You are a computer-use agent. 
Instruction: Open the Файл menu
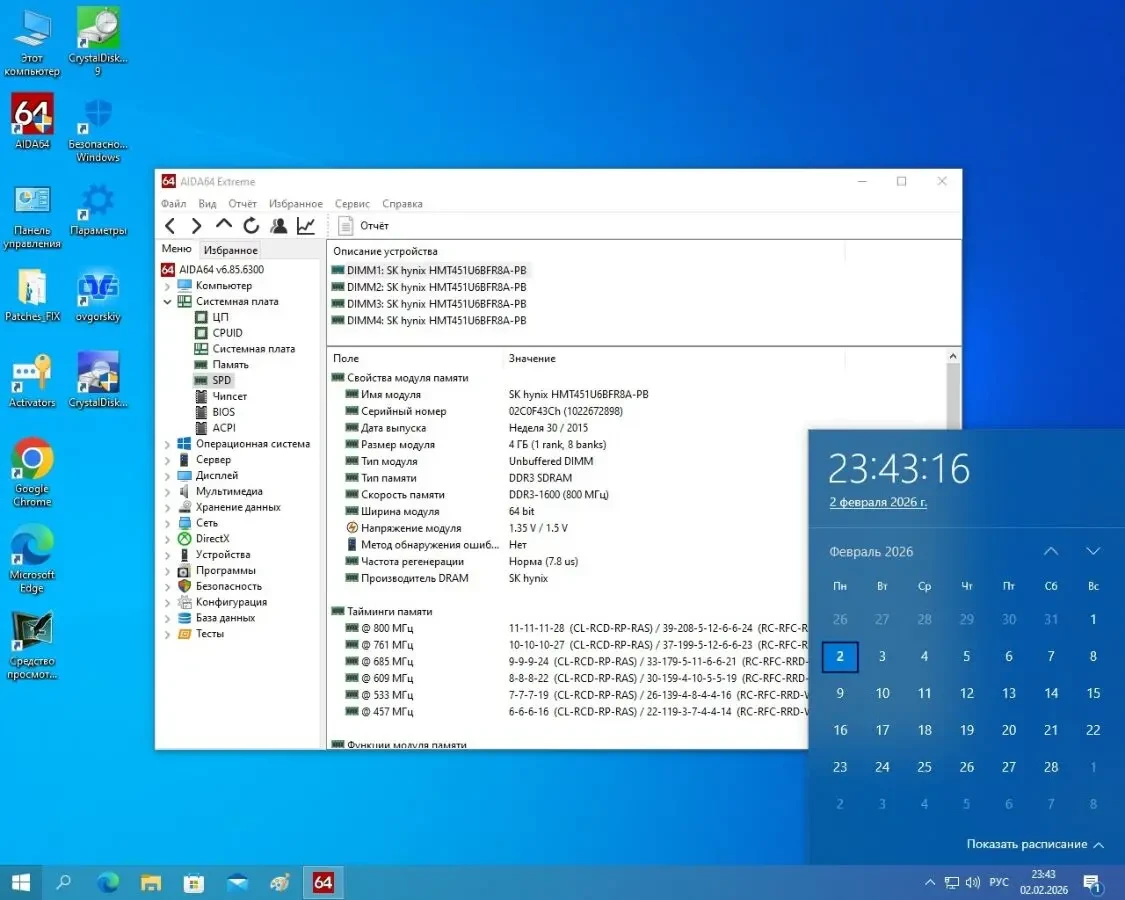(x=174, y=204)
